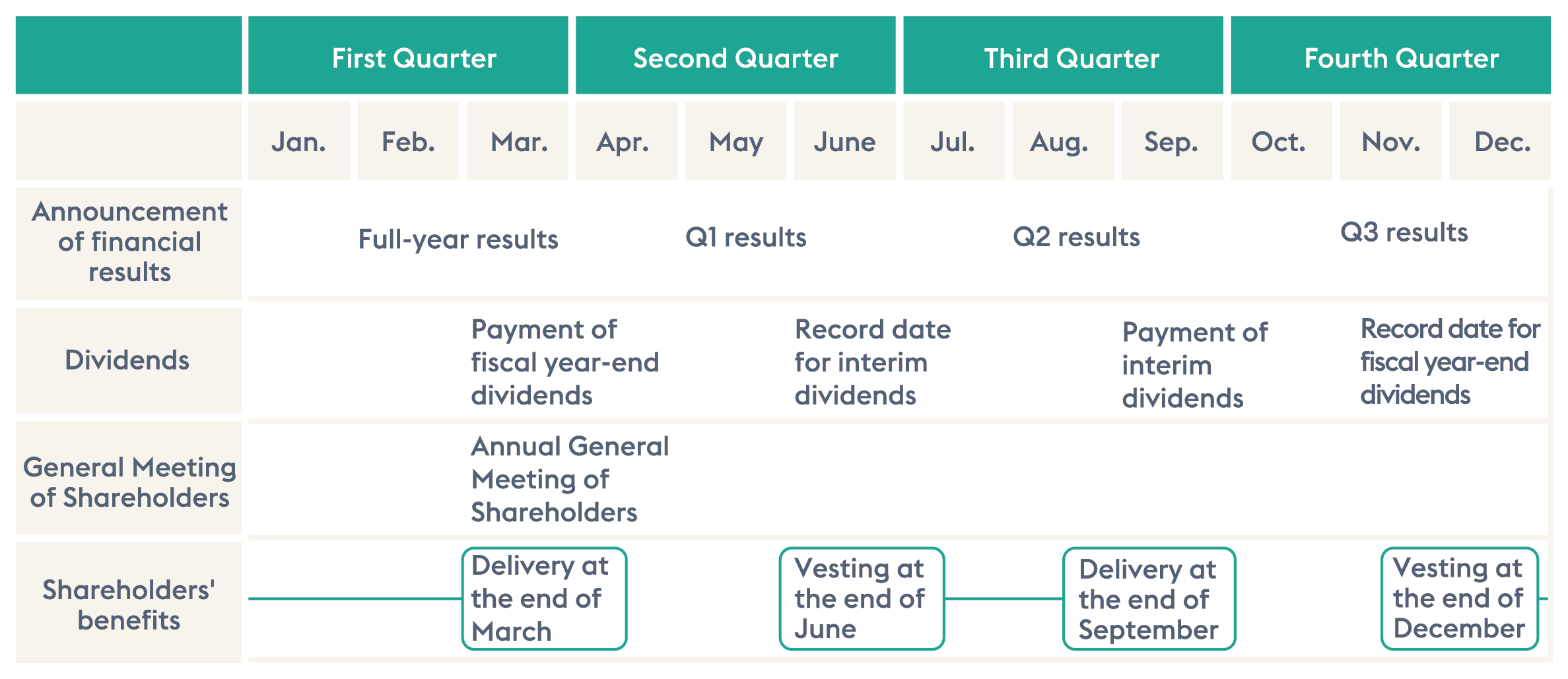The height and width of the screenshot is (679, 1568).
Task: Click Payment of fiscal year-end dividends
Action: click(565, 362)
